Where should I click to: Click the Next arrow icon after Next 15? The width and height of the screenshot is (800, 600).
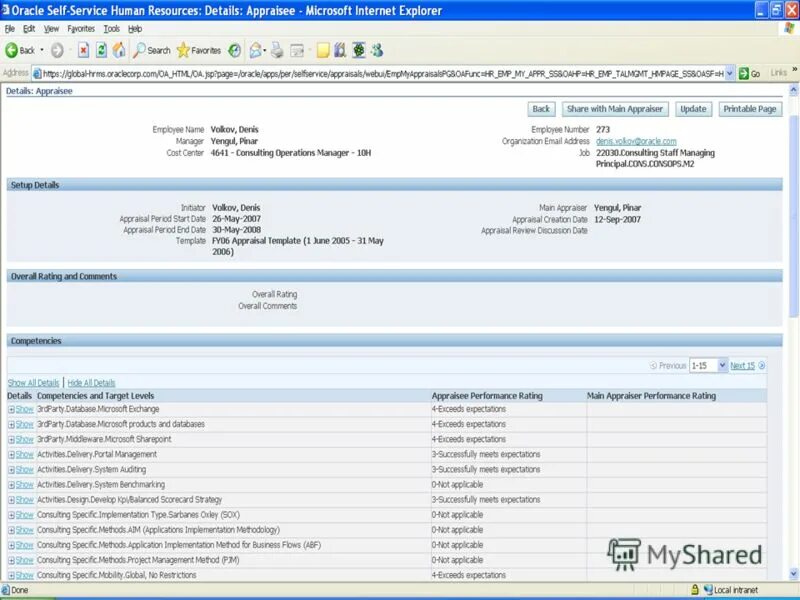point(762,365)
